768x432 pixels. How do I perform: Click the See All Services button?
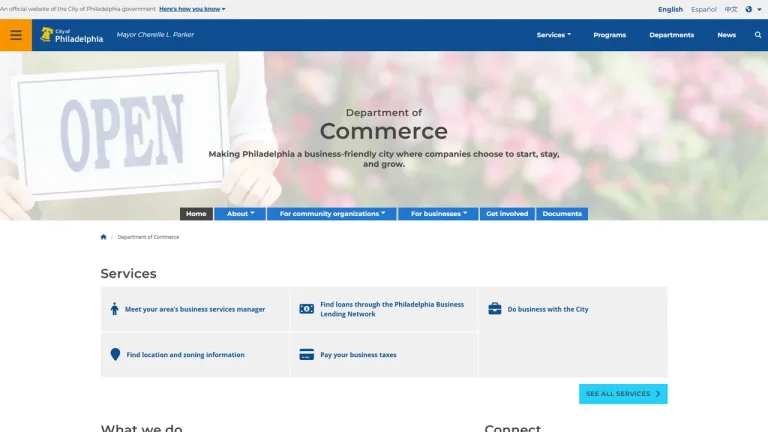623,394
